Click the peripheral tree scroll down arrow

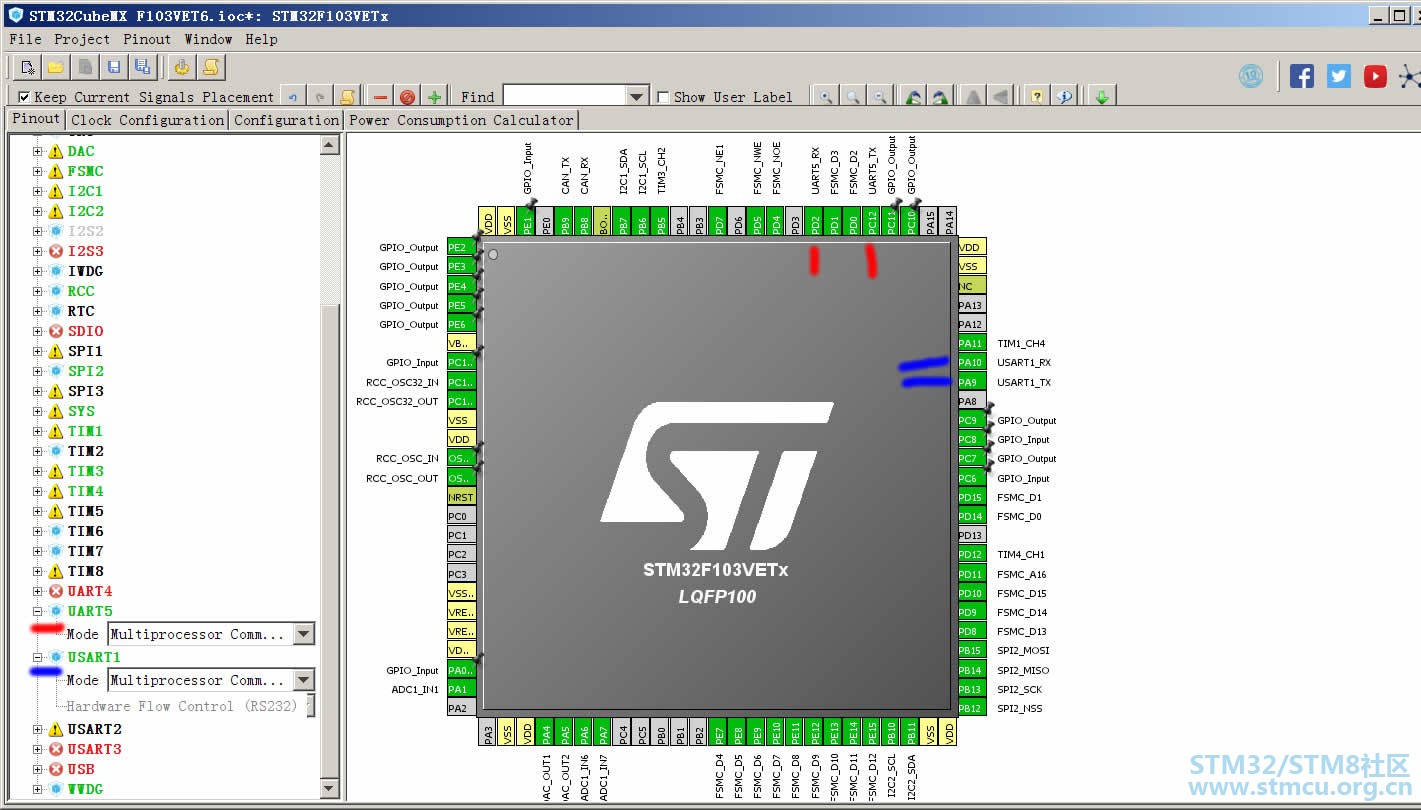[x=329, y=789]
